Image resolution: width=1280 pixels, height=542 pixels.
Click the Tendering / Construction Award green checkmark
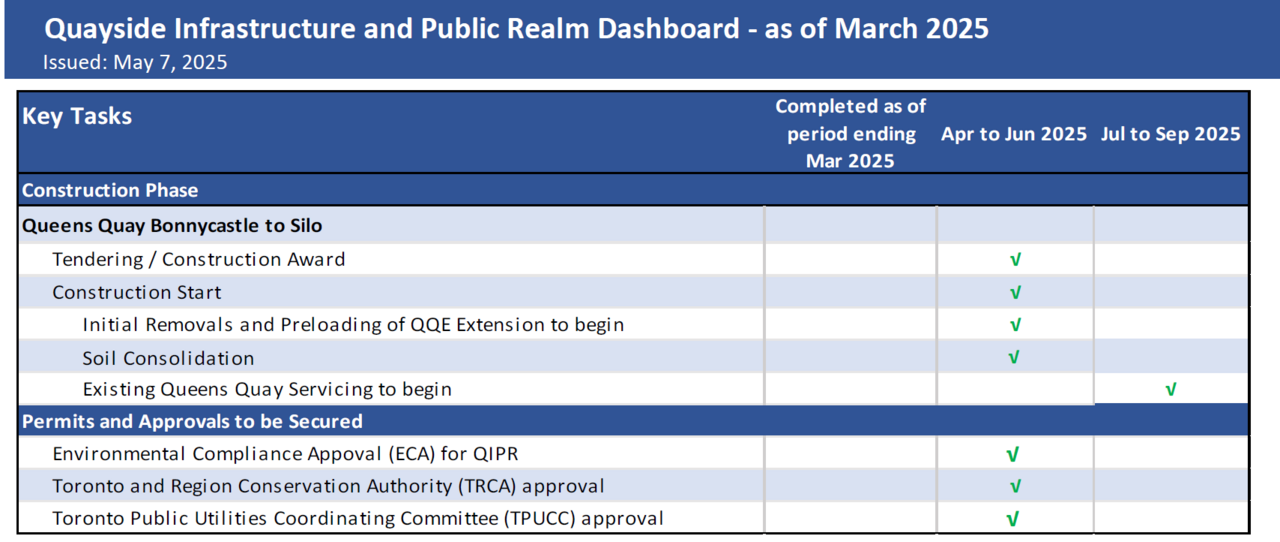click(x=1015, y=260)
